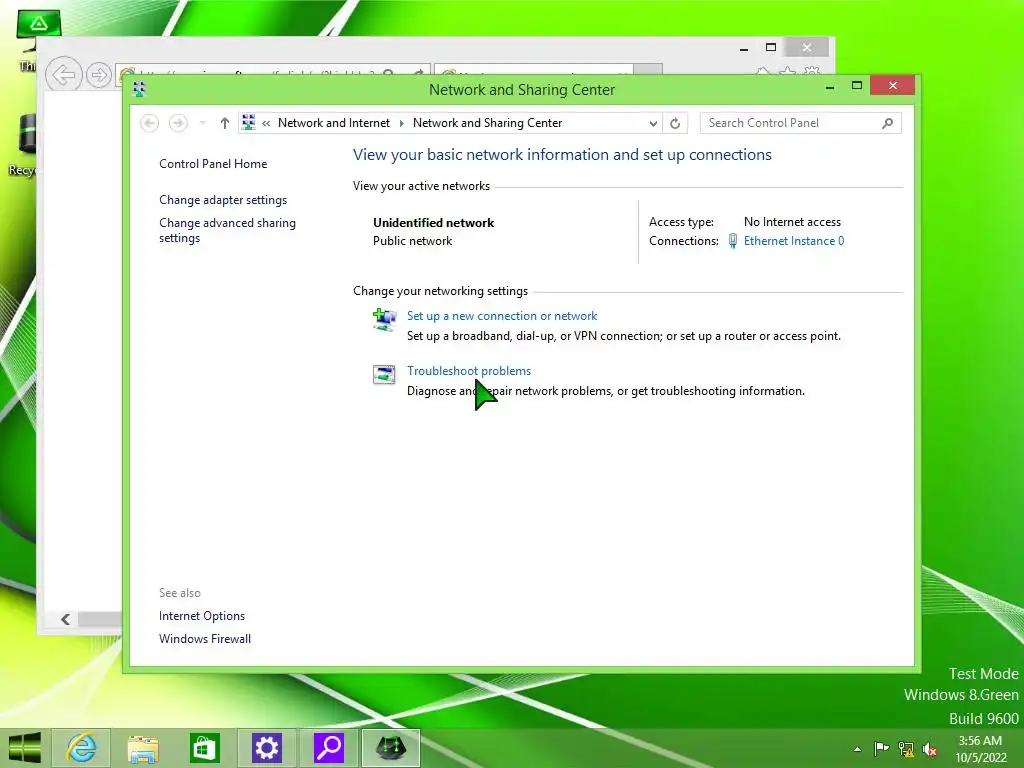Show hidden tray icons arrow
The height and width of the screenshot is (768, 1024).
[857, 749]
